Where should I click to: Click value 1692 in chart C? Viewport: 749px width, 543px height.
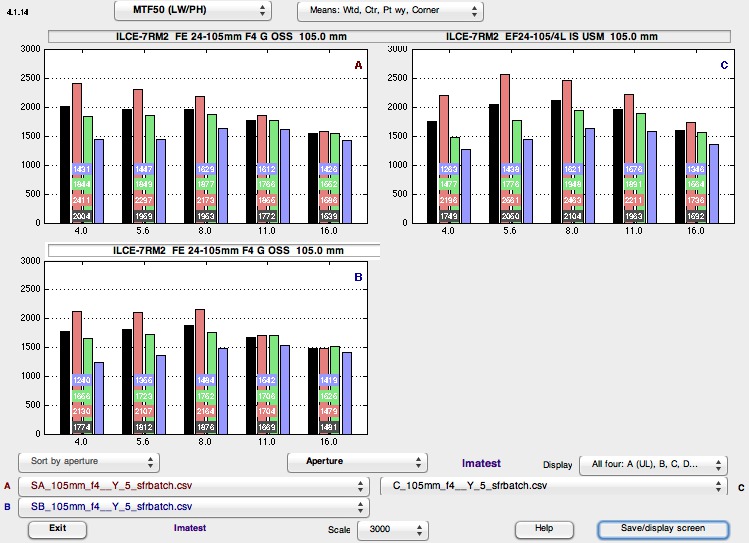[696, 216]
